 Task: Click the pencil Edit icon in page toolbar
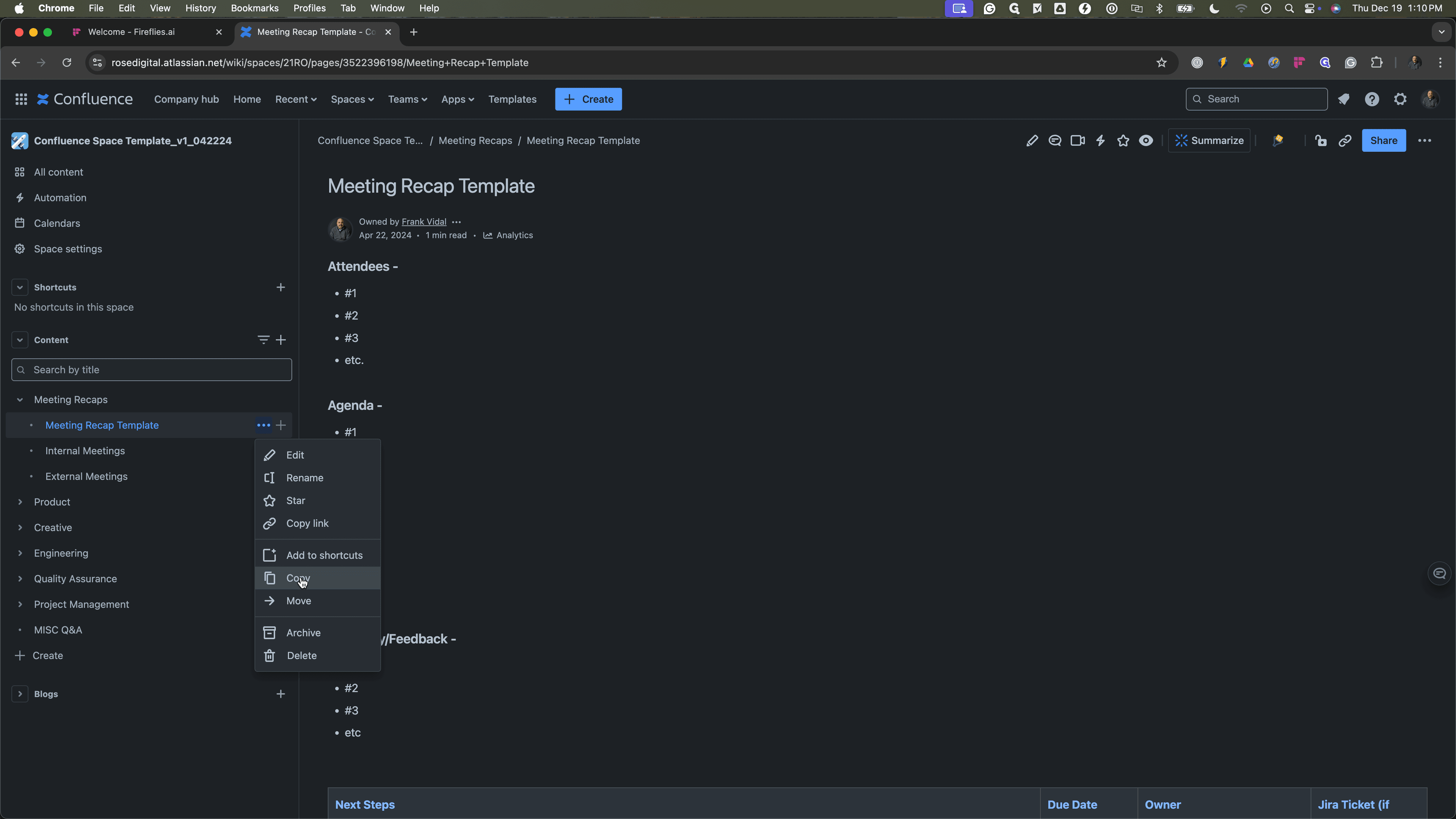(1031, 141)
